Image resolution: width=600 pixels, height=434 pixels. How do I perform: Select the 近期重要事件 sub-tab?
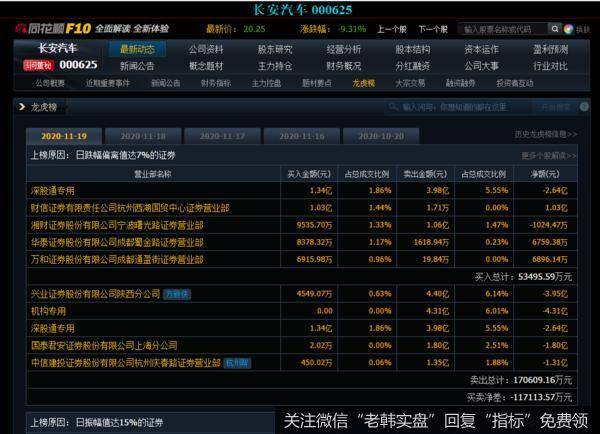(x=108, y=83)
